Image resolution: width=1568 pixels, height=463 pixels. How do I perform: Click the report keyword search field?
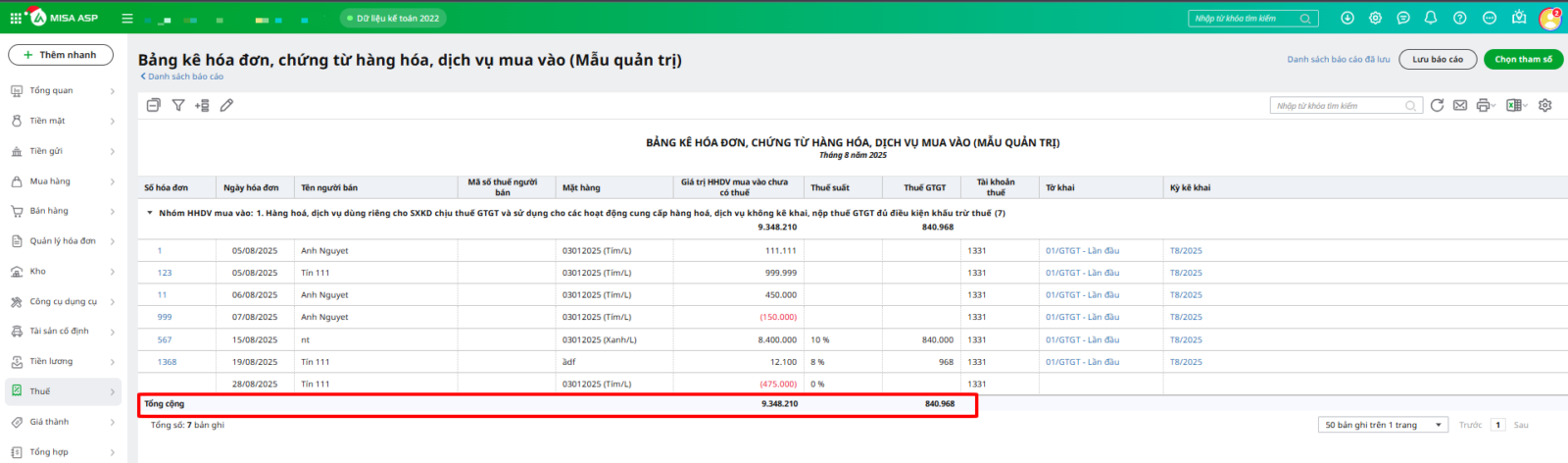coord(1338,105)
